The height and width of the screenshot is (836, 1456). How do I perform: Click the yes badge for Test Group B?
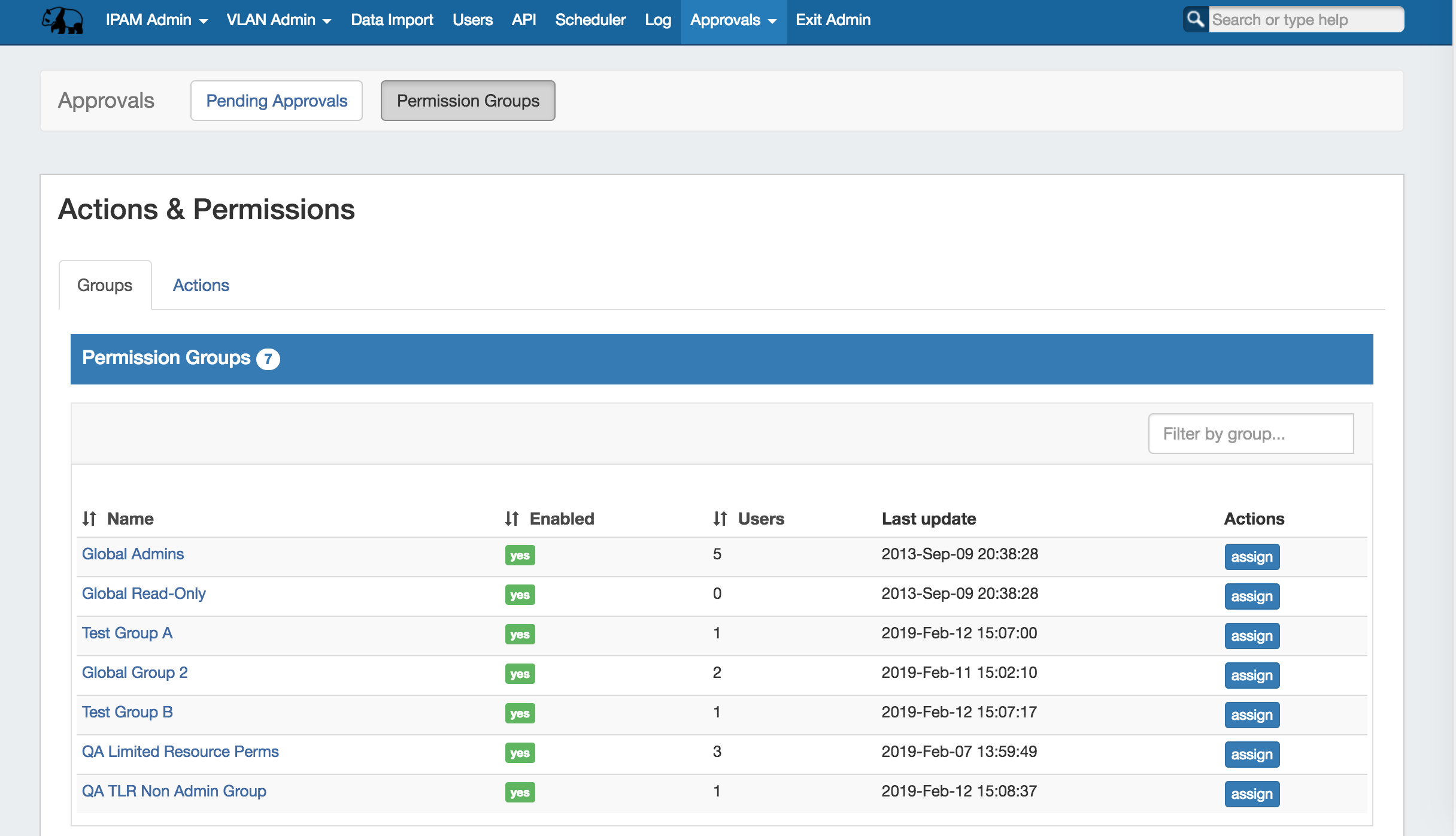[520, 713]
